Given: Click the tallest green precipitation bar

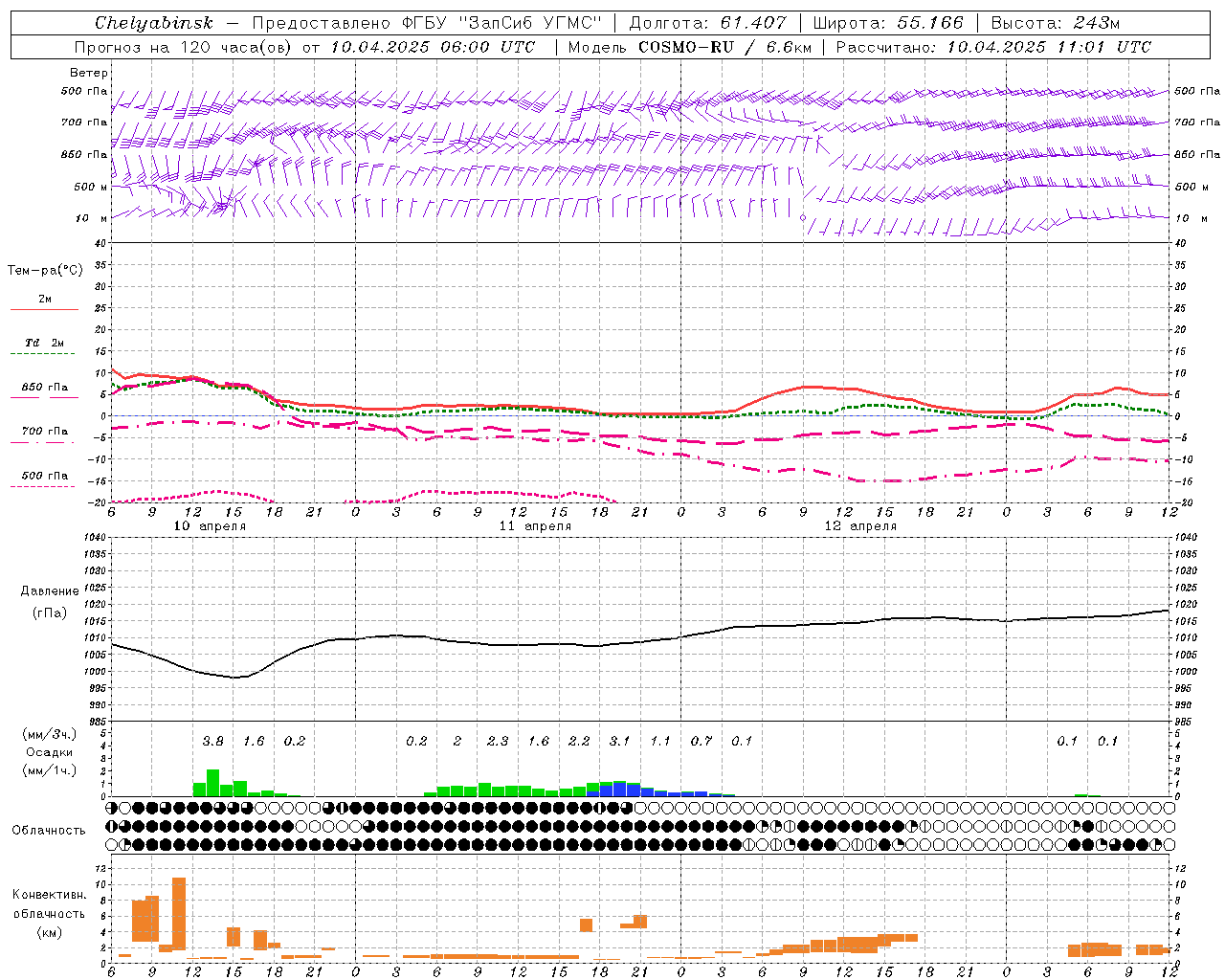Looking at the screenshot, I should click(x=212, y=783).
